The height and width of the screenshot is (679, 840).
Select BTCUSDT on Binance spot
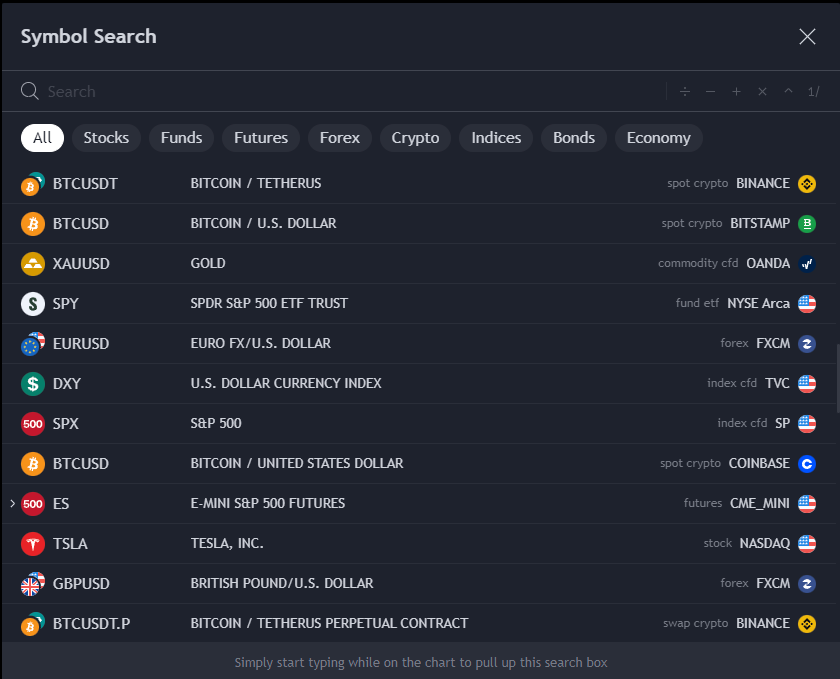click(x=400, y=184)
